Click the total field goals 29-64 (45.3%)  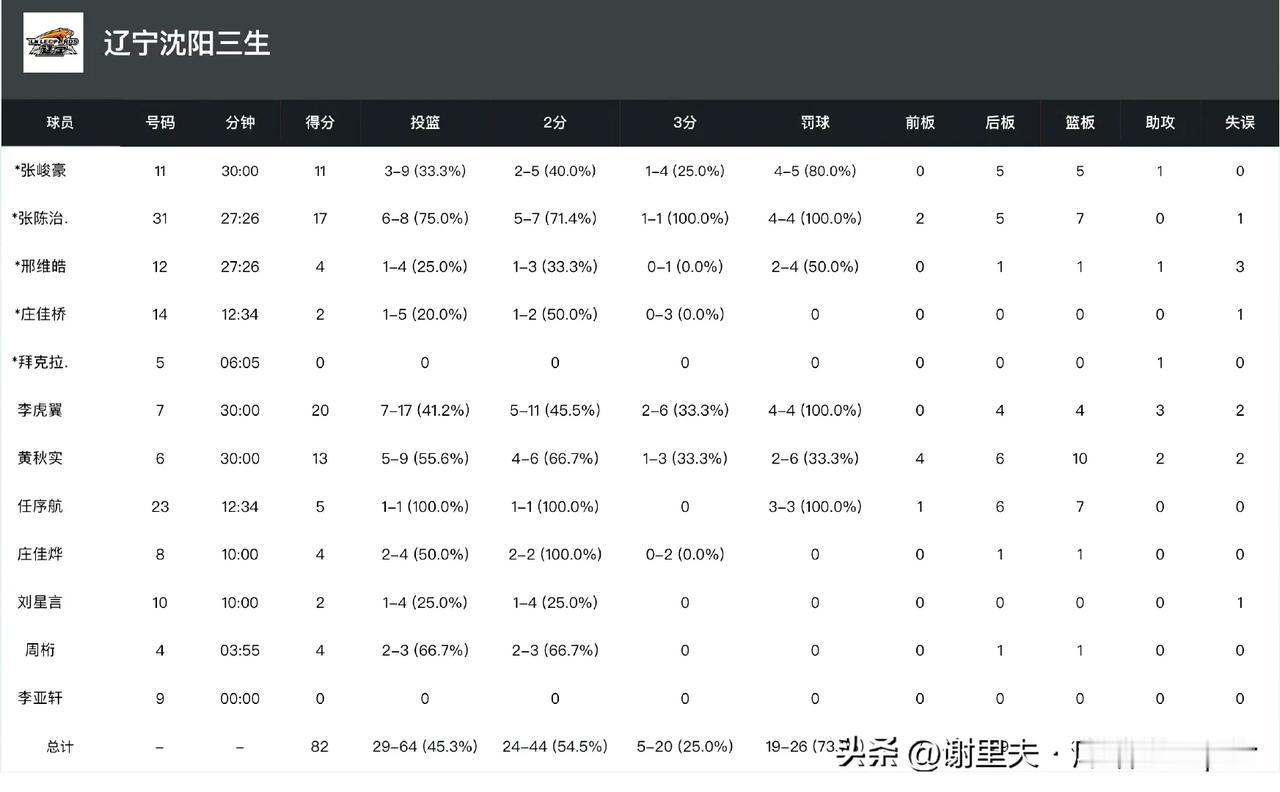(425, 746)
